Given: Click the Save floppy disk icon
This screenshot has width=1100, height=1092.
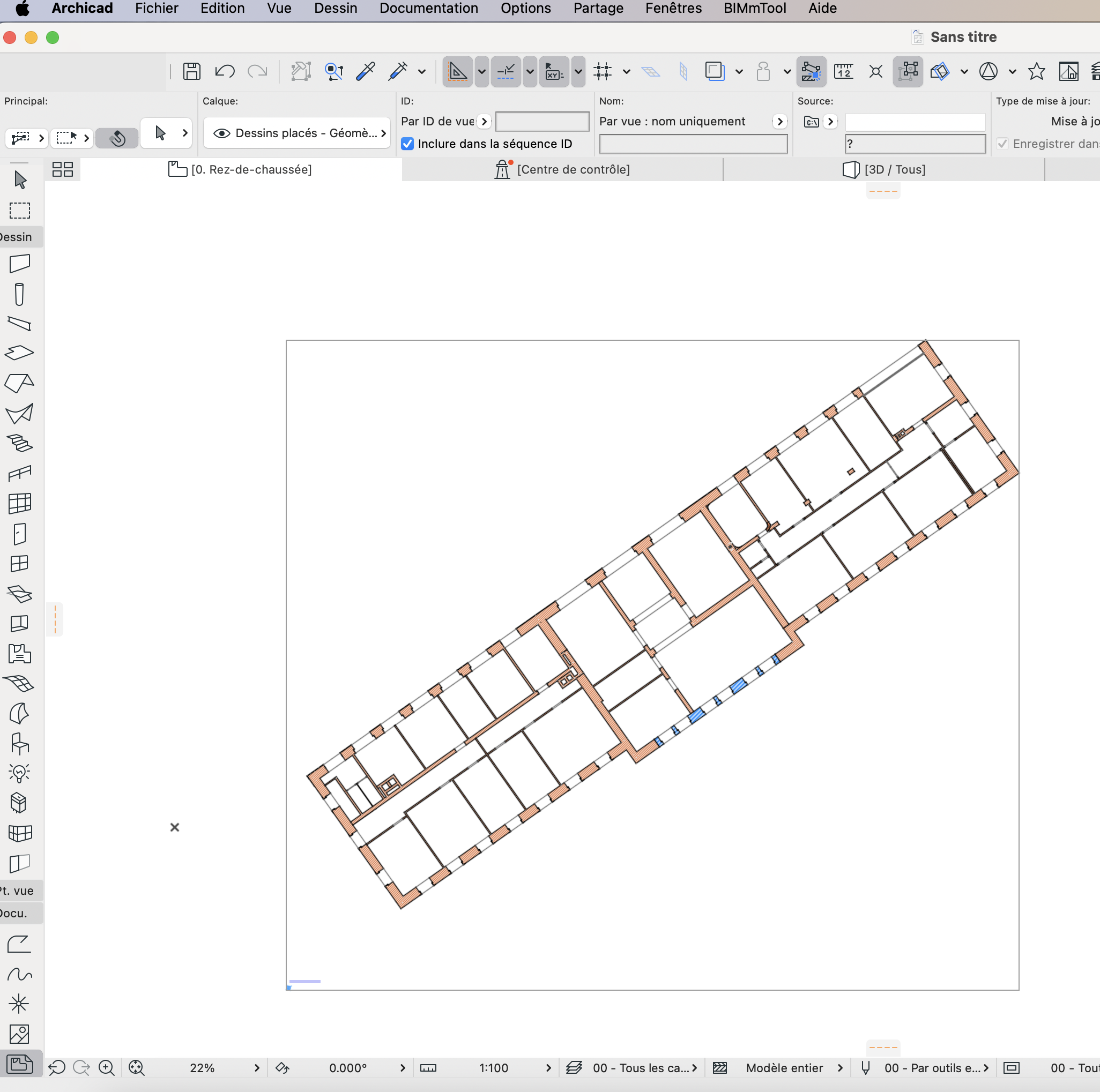Looking at the screenshot, I should pyautogui.click(x=192, y=71).
